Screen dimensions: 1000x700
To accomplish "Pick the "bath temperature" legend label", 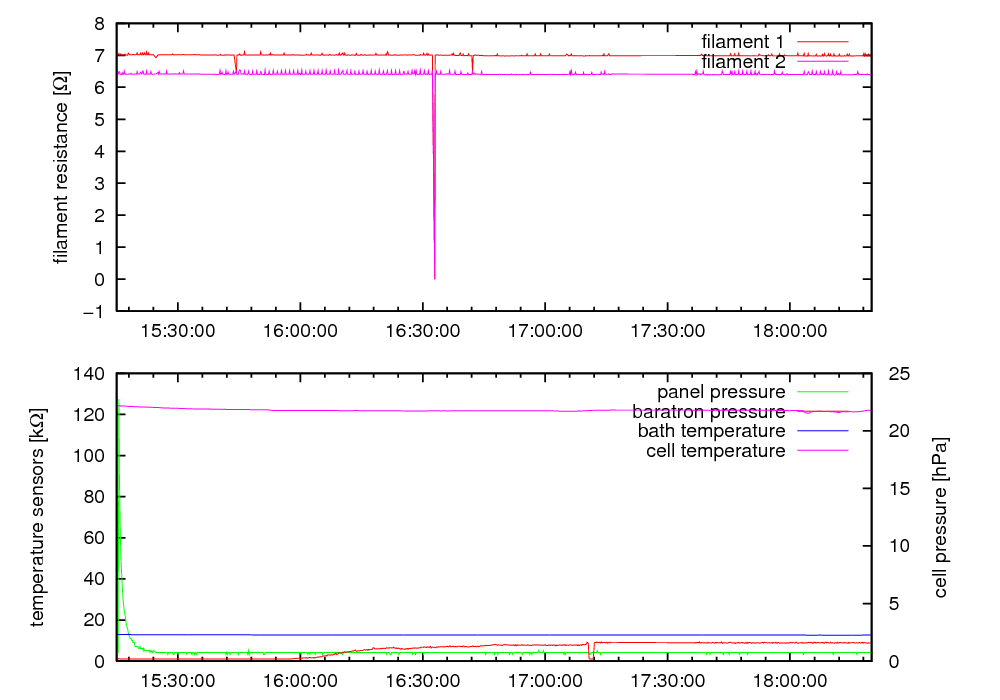I will coord(711,431).
